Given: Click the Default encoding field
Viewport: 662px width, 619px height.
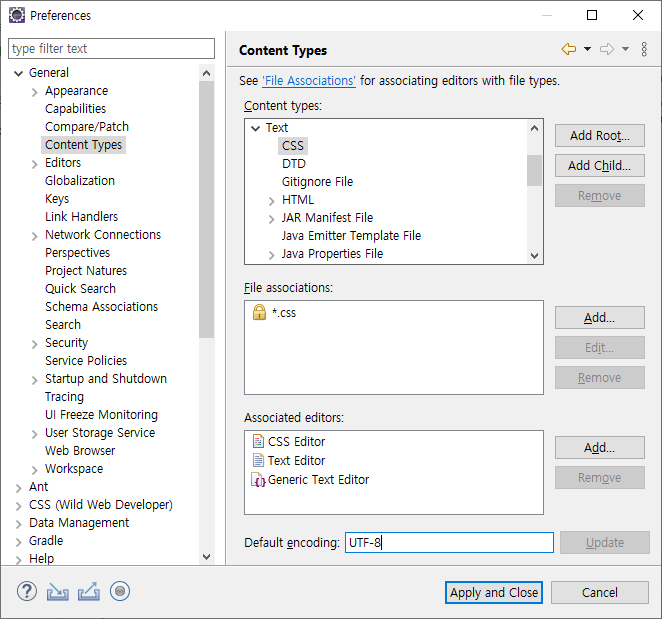Looking at the screenshot, I should [x=449, y=543].
